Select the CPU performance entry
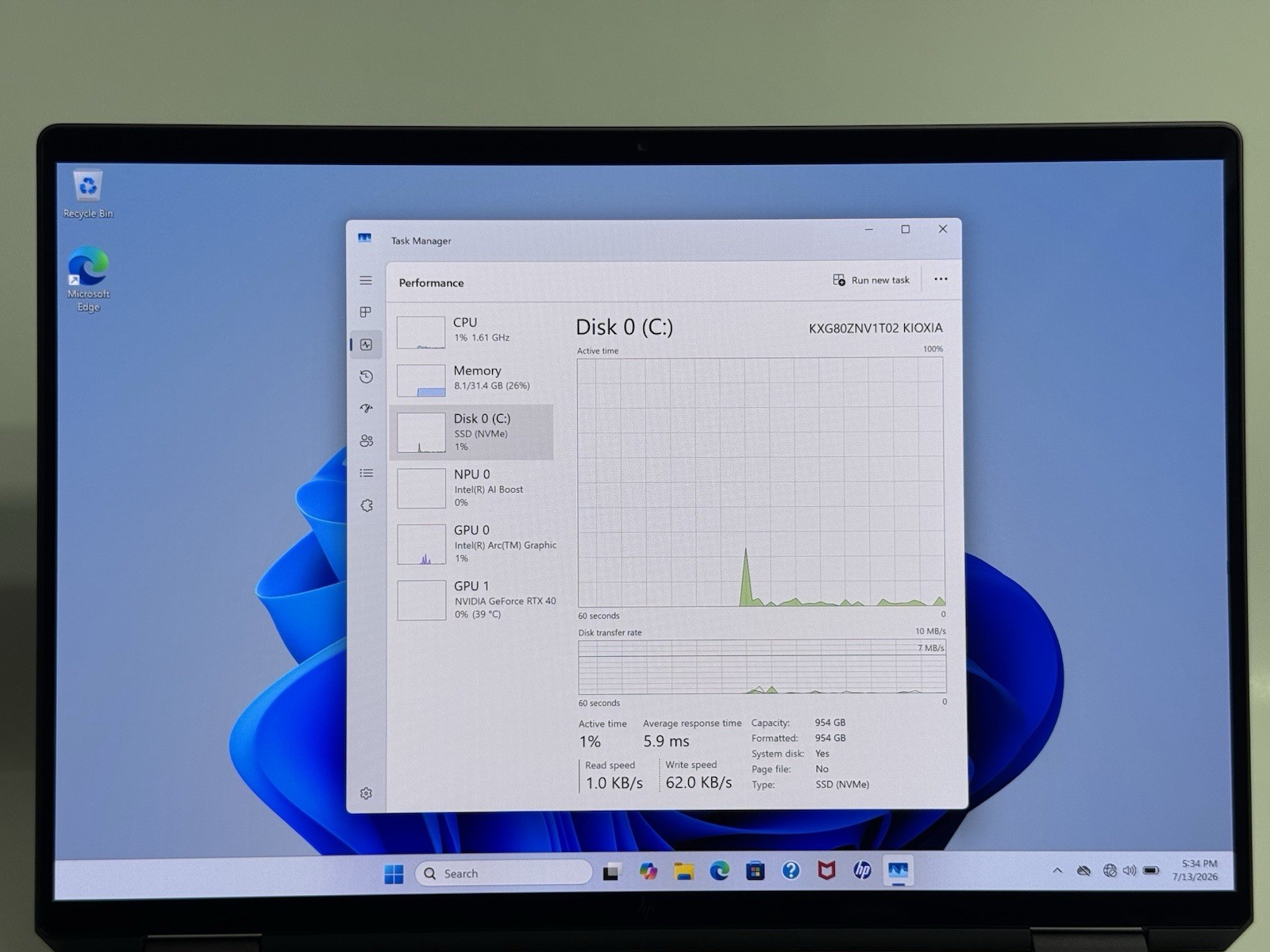Screen dimensions: 1270x952 (471, 331)
